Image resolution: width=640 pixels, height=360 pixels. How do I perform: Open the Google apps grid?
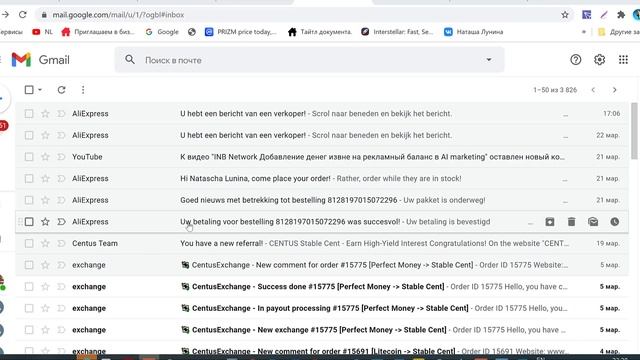click(x=623, y=60)
